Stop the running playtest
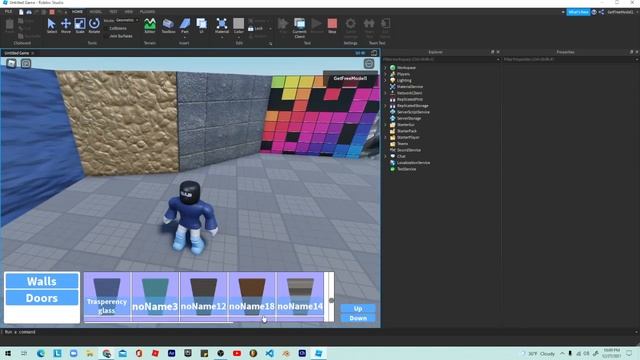640x360 pixels. click(332, 26)
